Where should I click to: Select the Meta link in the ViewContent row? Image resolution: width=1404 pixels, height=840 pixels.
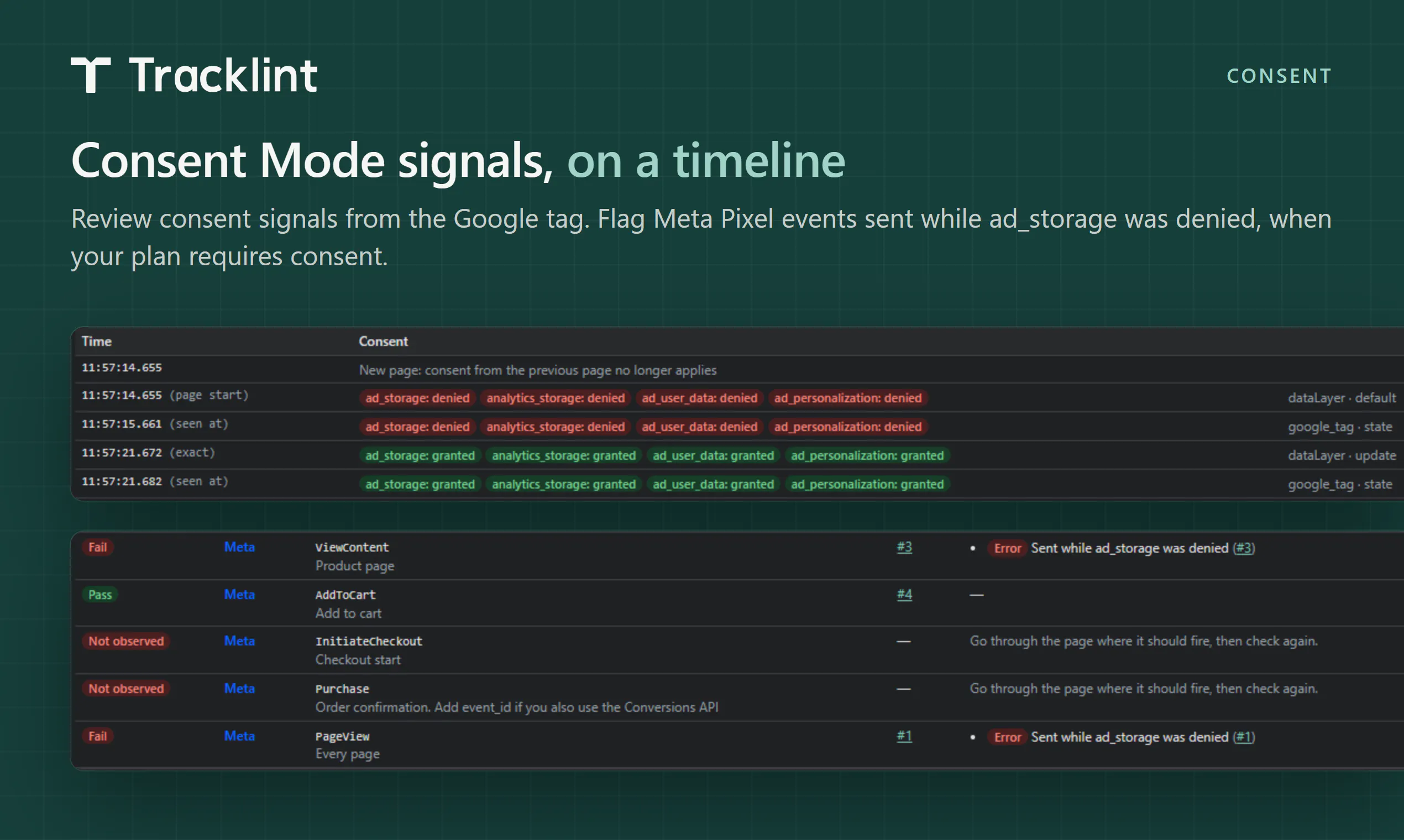pyautogui.click(x=239, y=547)
